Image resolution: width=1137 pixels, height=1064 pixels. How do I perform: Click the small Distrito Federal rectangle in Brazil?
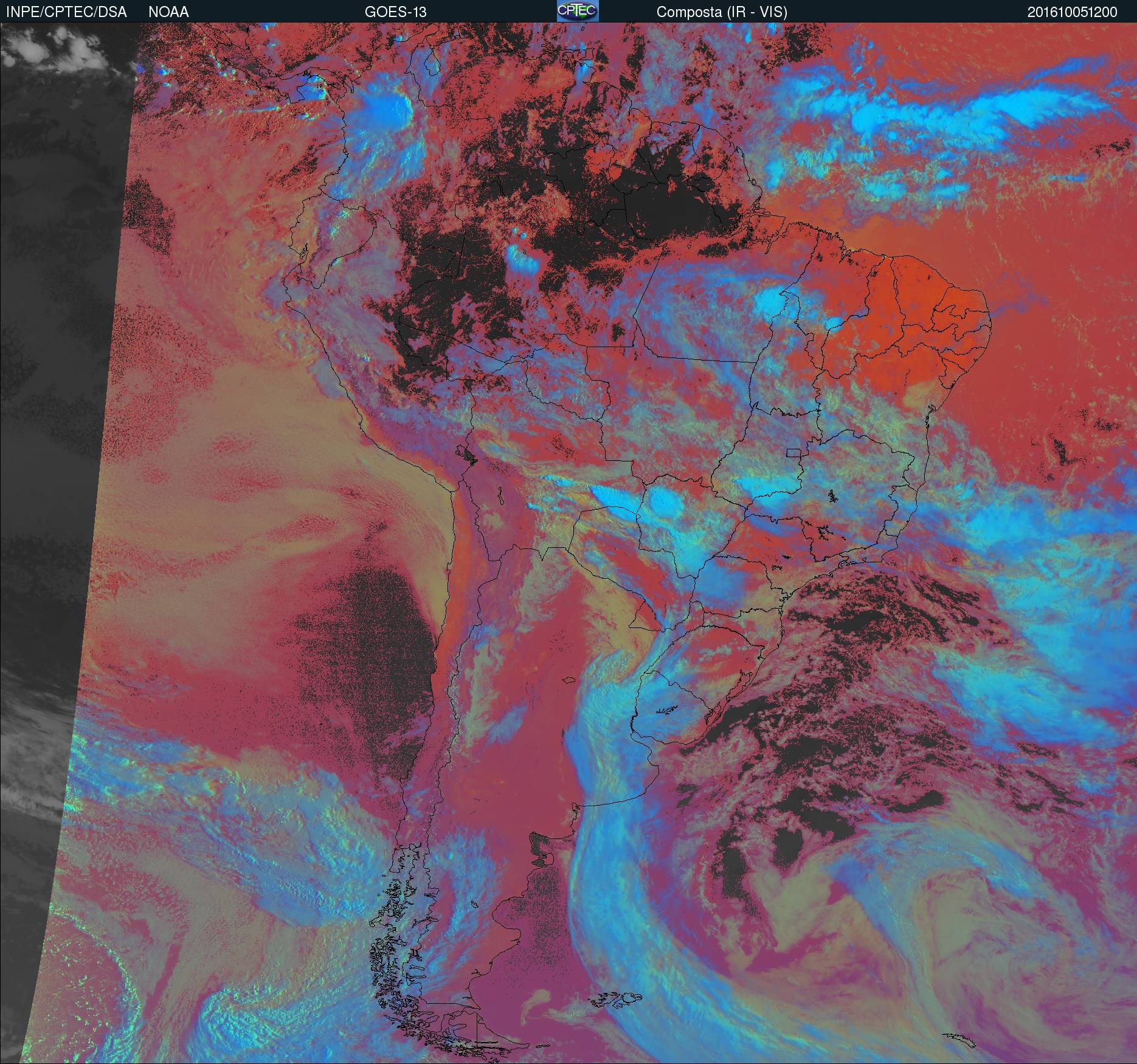point(793,452)
